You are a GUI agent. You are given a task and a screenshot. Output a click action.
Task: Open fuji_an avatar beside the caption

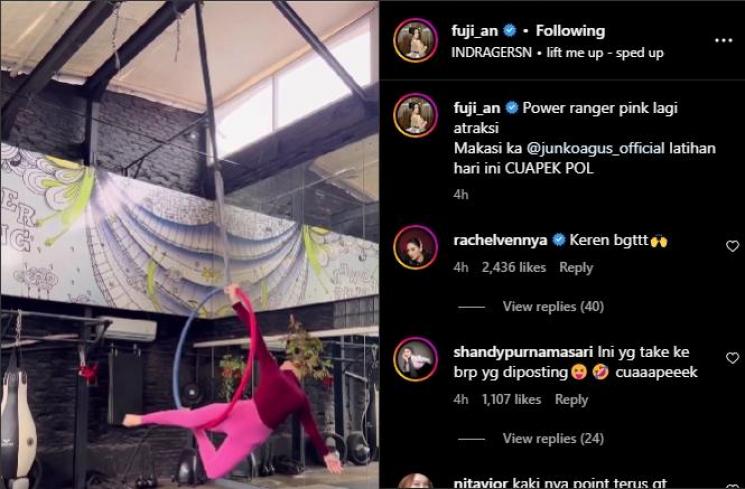(415, 115)
